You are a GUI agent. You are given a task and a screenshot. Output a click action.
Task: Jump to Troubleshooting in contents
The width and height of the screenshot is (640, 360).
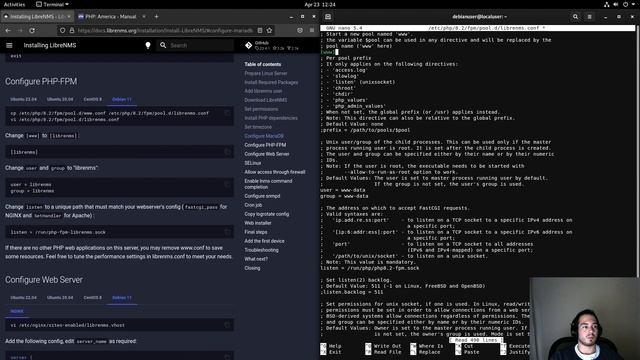pos(261,250)
